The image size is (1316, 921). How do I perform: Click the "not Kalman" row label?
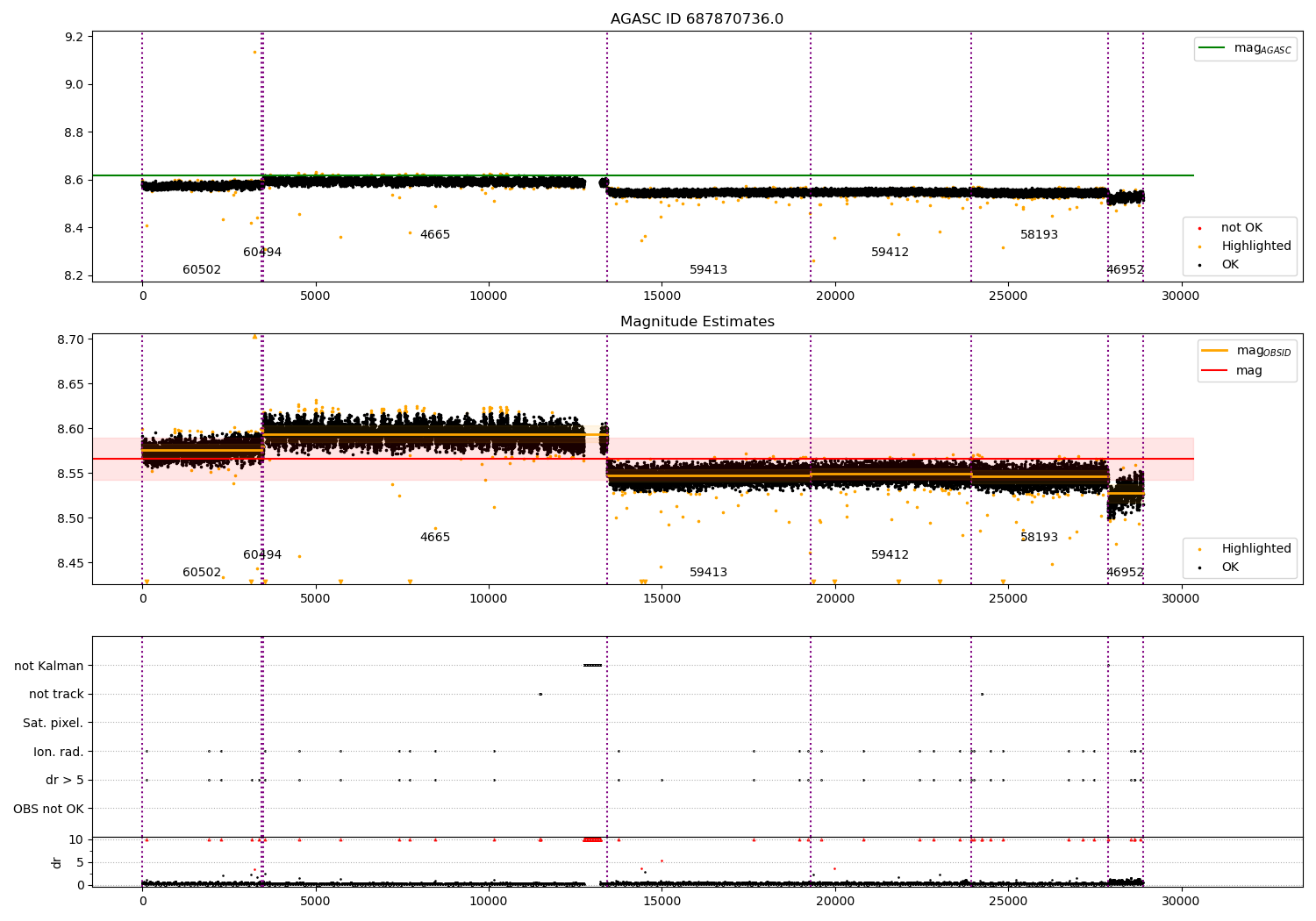click(49, 666)
